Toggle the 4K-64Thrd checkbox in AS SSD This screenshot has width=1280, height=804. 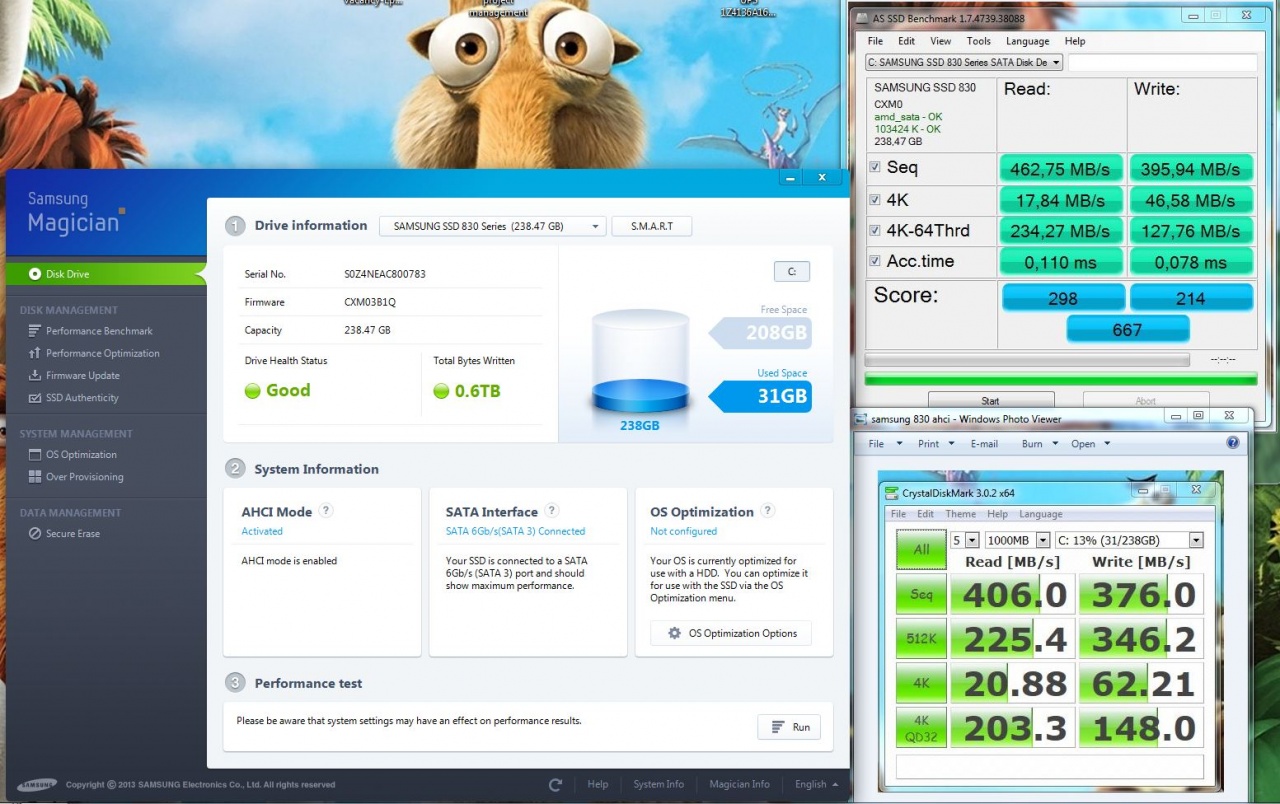(x=875, y=231)
